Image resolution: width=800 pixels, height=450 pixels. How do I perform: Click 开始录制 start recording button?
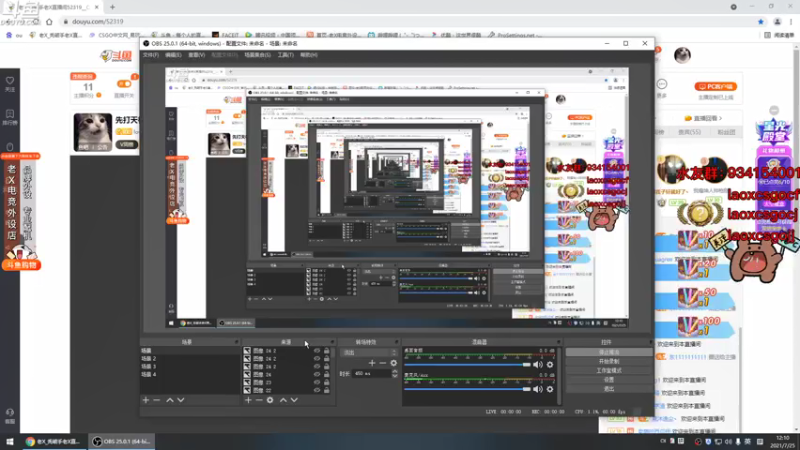pyautogui.click(x=609, y=362)
